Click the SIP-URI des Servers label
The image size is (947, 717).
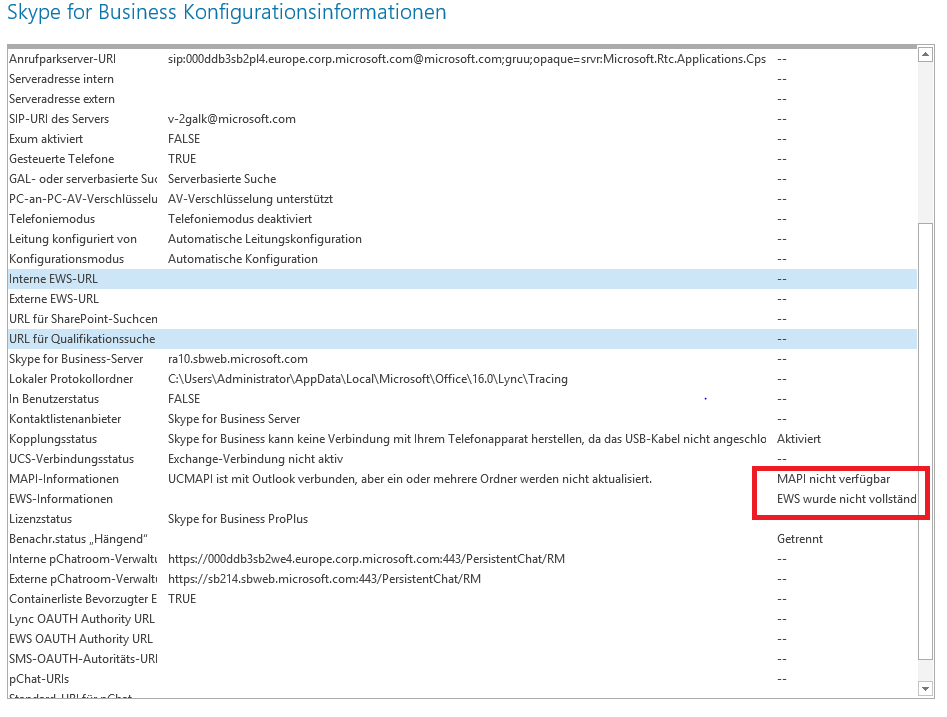pos(59,119)
